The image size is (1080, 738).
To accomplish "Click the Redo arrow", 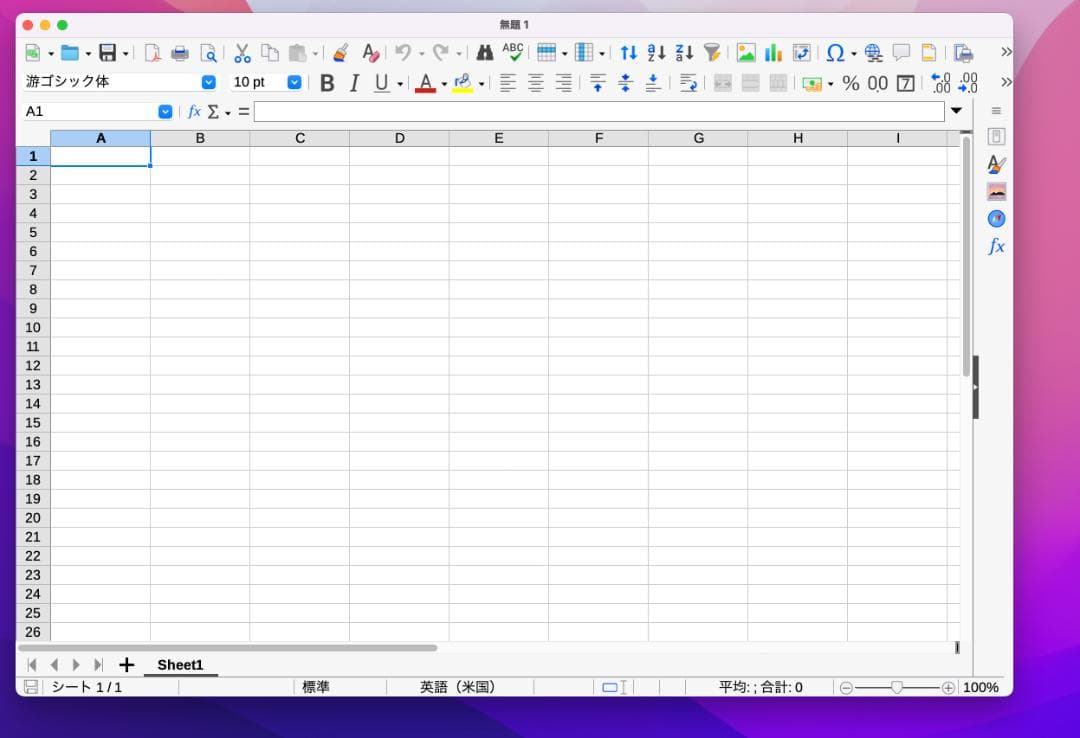I will coord(441,52).
